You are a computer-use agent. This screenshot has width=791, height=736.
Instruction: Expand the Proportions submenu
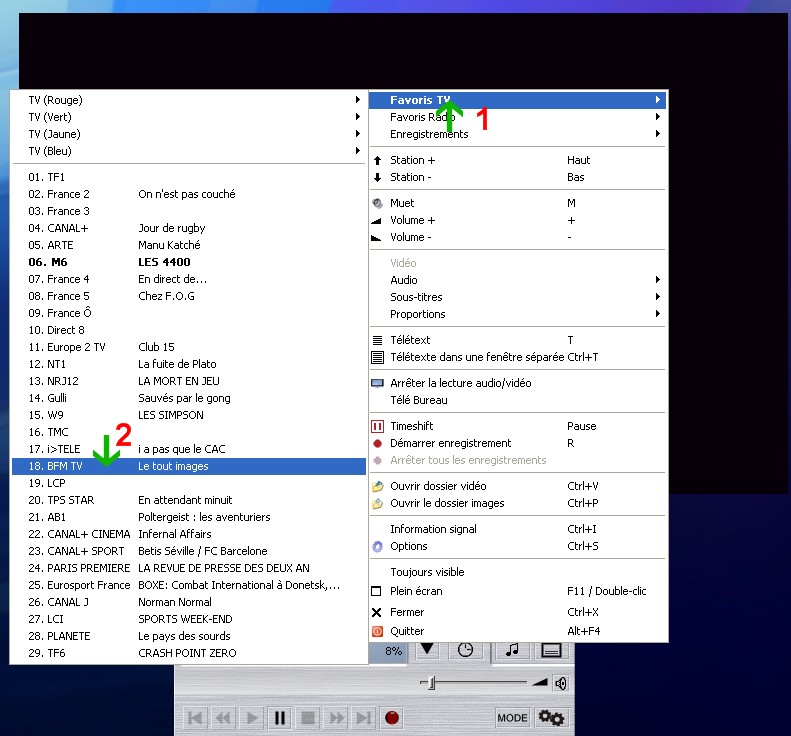click(518, 314)
